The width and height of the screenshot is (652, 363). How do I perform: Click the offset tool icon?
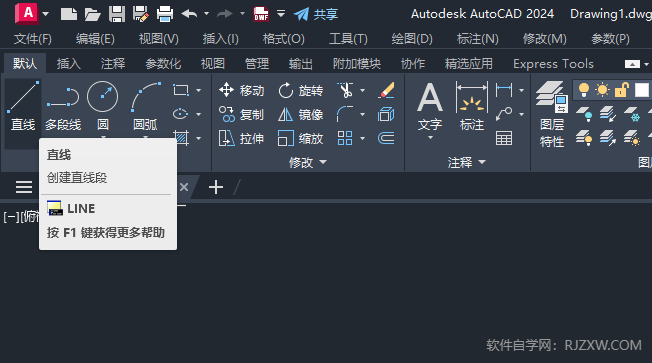coord(386,138)
